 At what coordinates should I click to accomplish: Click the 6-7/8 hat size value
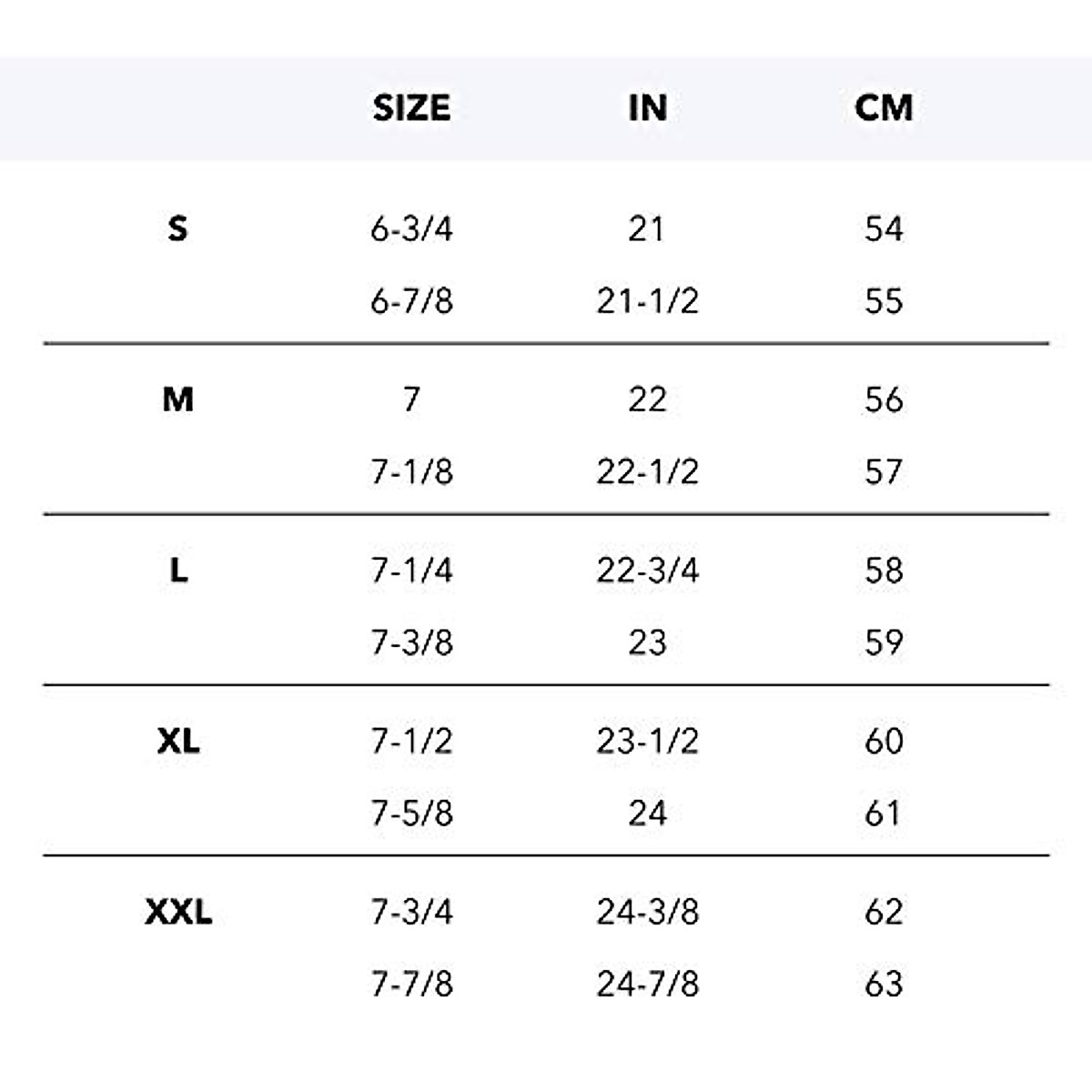[x=411, y=301]
